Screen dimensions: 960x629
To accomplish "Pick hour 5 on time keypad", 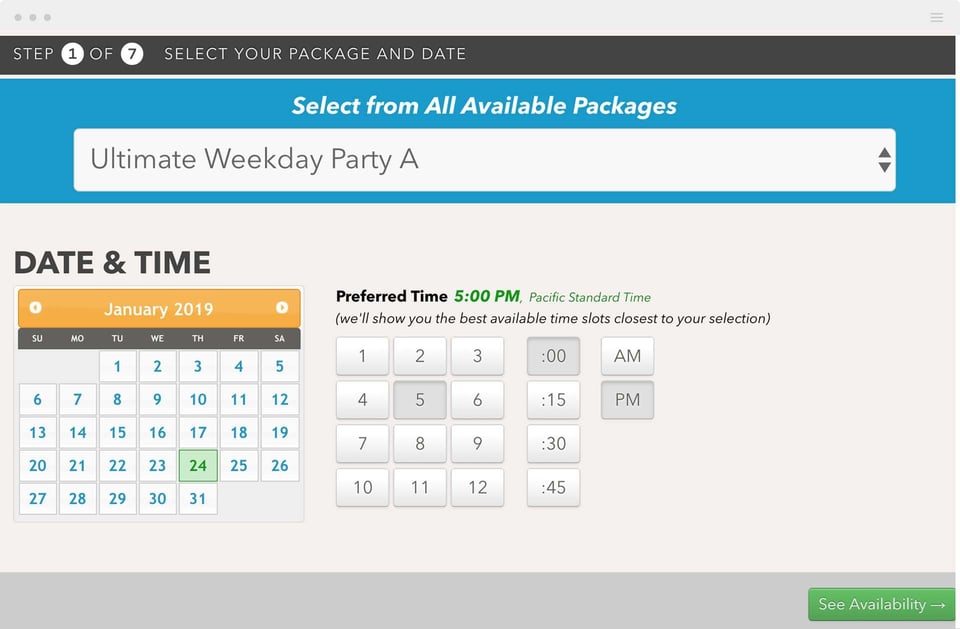I will (x=420, y=400).
